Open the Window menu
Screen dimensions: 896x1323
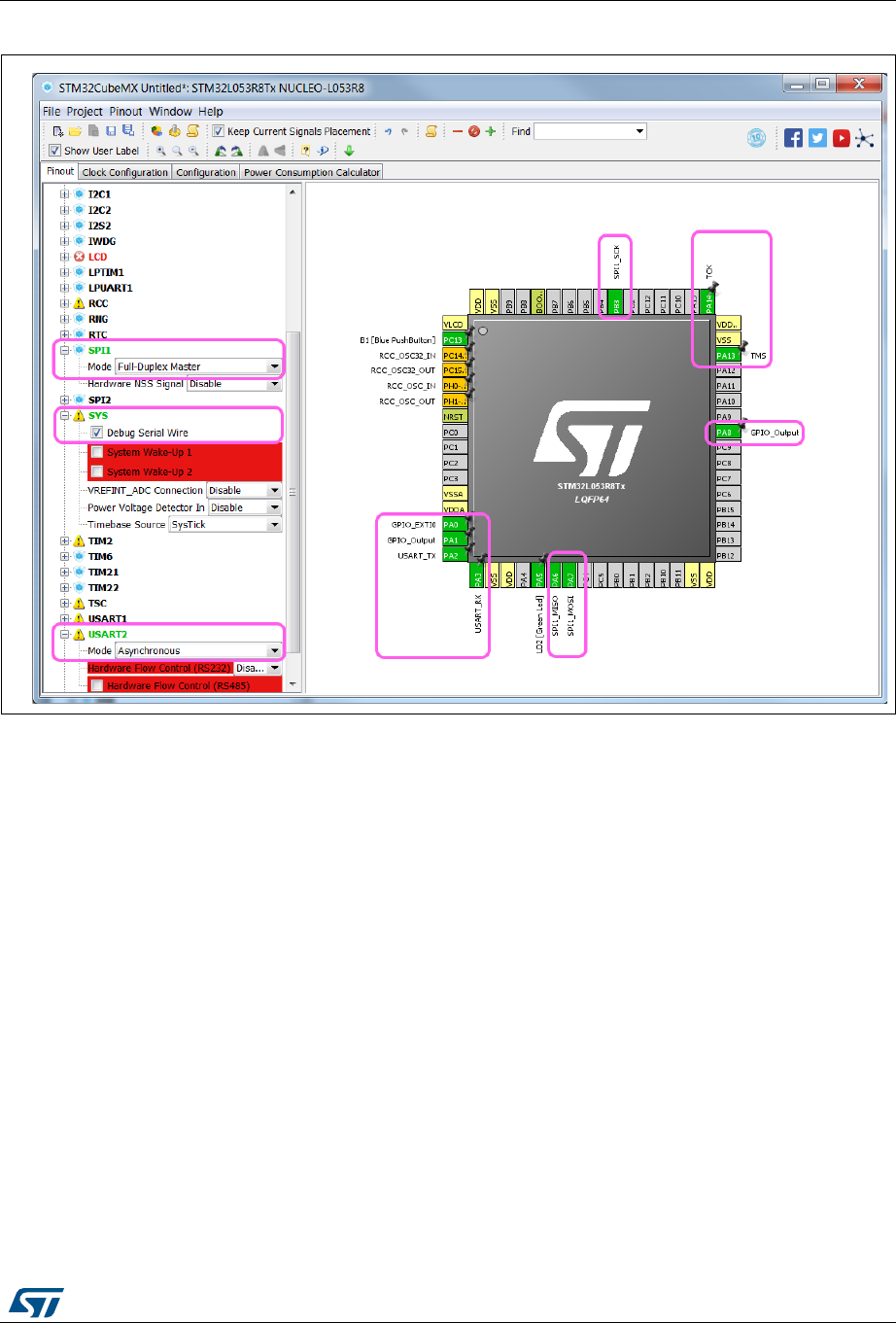(170, 112)
